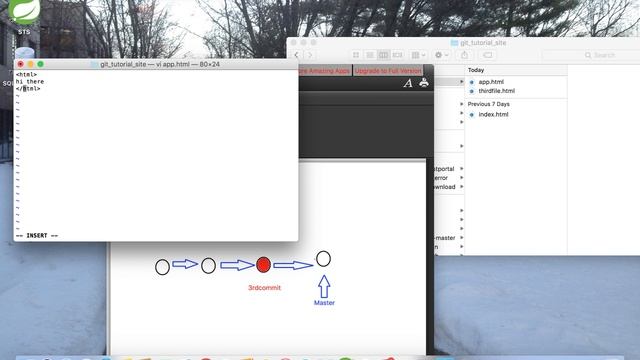Viewport: 640px width, 360px height.
Task: Focus the Finder search field
Action: pos(592,55)
